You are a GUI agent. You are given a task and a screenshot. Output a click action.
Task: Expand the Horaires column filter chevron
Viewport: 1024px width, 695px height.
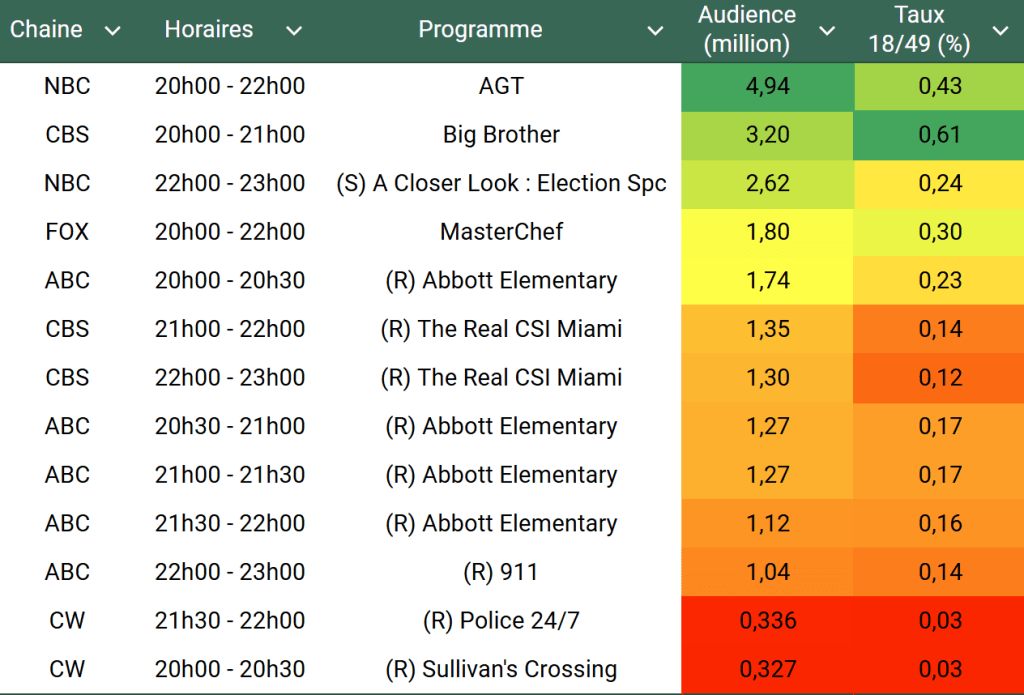[x=294, y=31]
